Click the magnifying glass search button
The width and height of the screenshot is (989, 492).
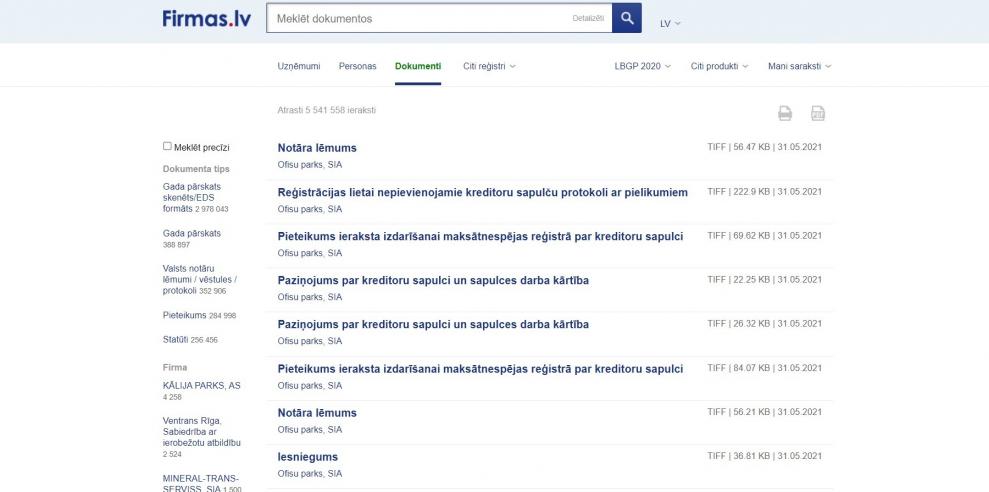click(x=626, y=18)
